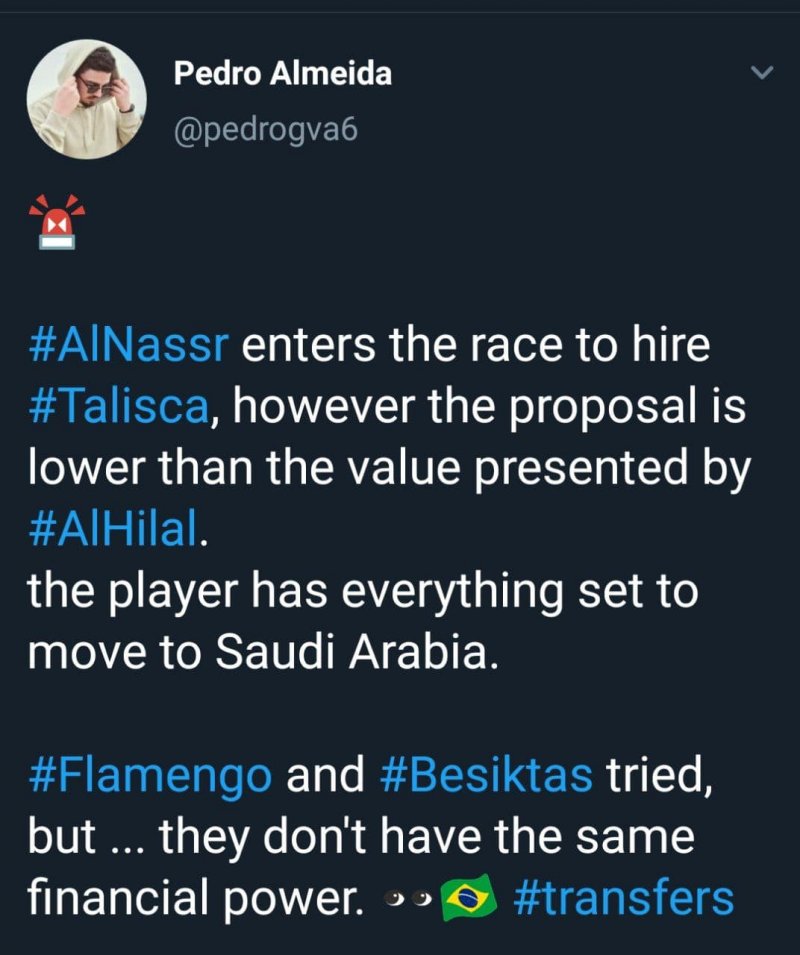The height and width of the screenshot is (955, 800).
Task: Click the 'enters the race to hire' text
Action: 476,347
